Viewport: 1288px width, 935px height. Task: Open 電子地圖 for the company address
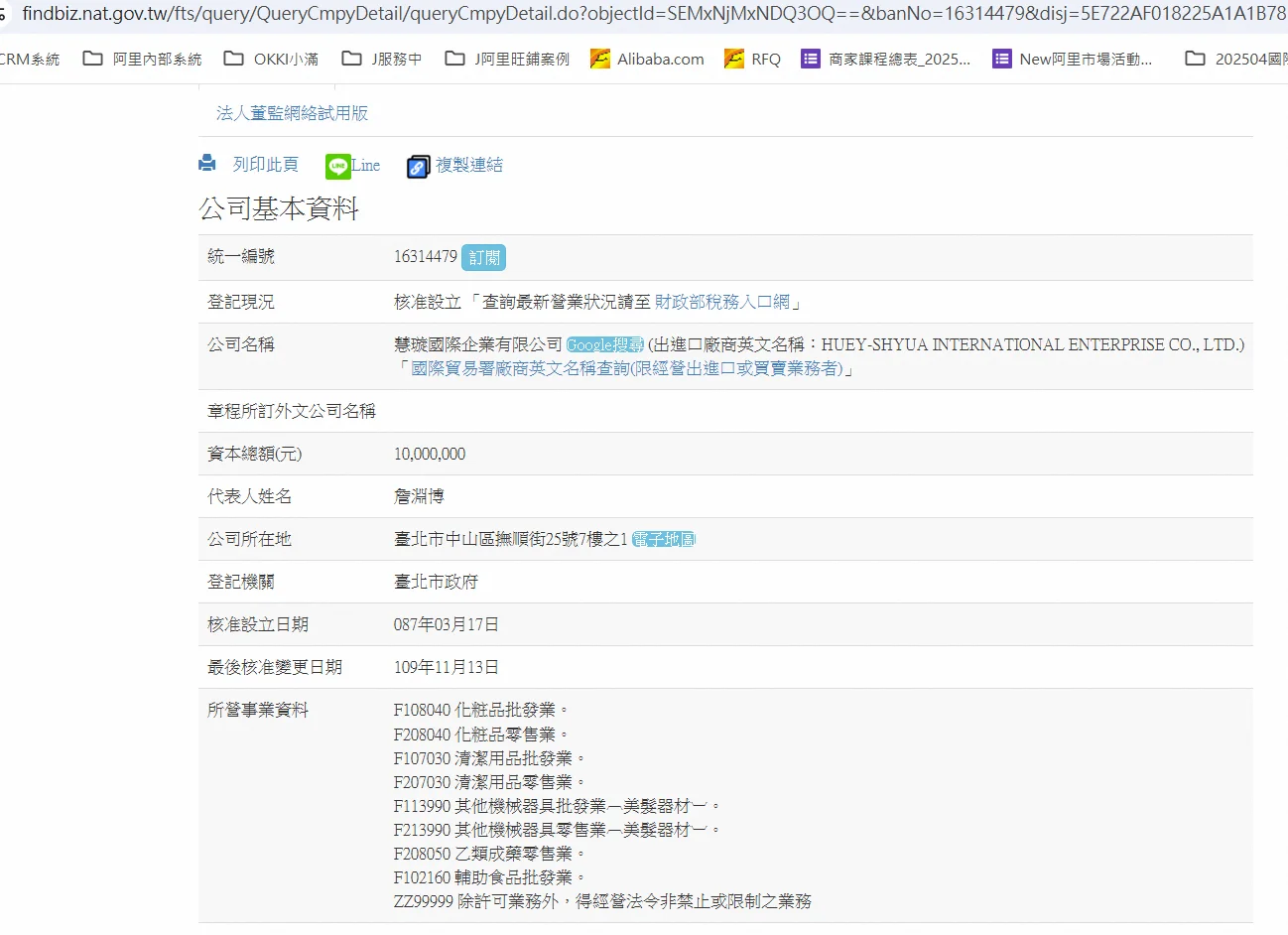[x=664, y=539]
